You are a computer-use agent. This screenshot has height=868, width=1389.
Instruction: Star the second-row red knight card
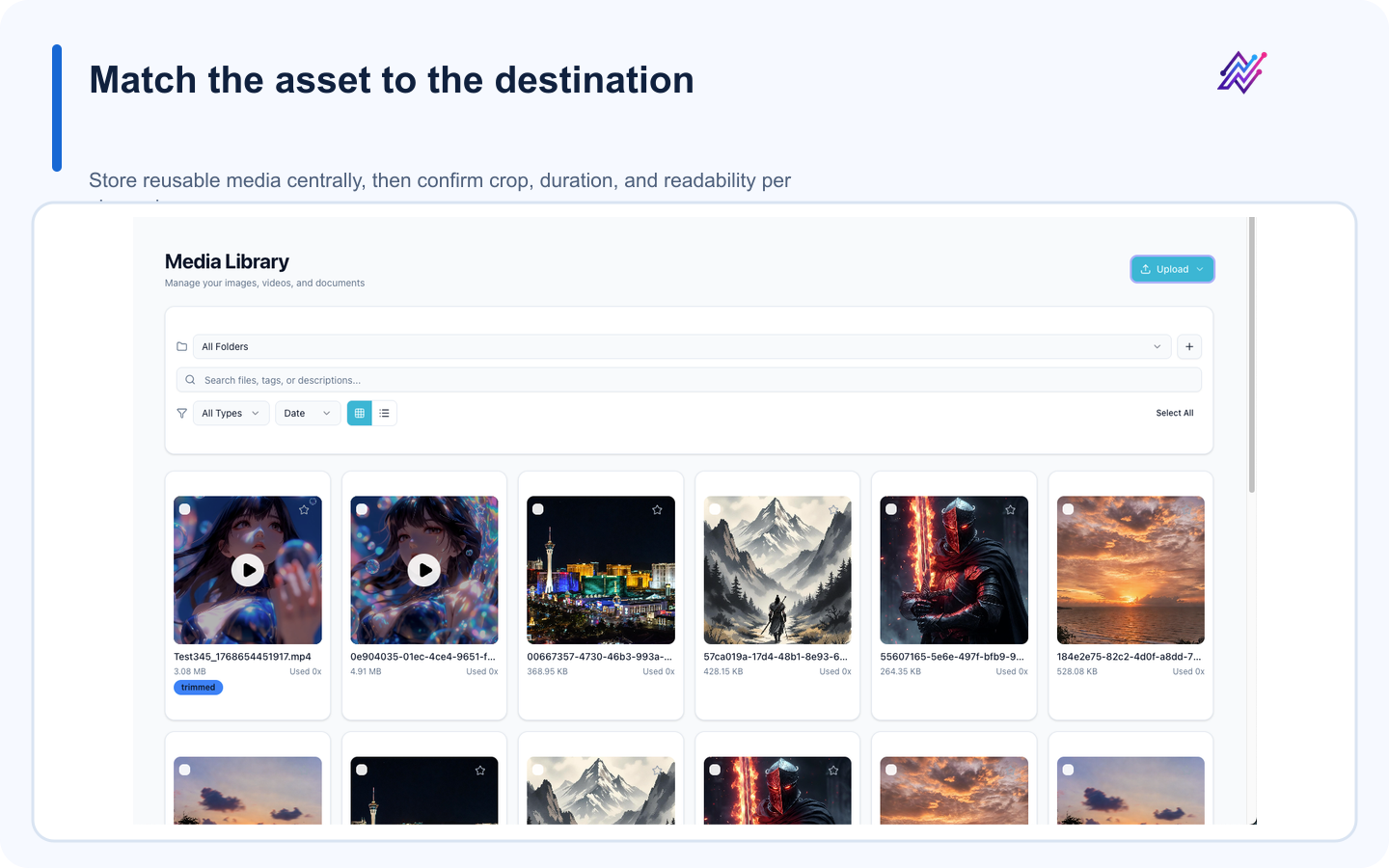click(833, 770)
